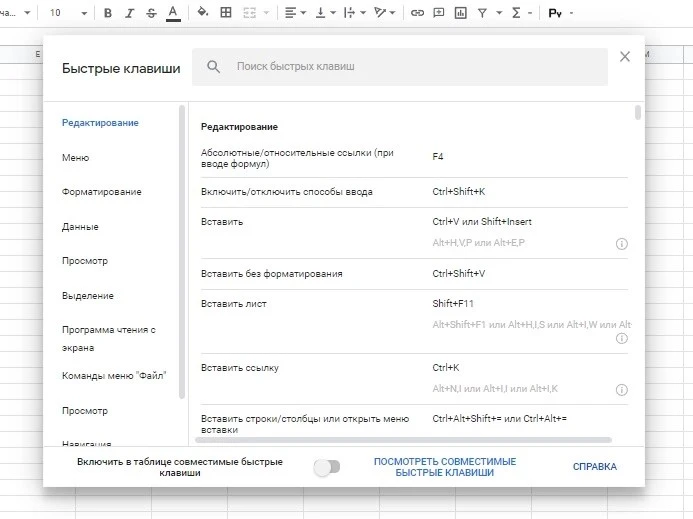Apply strikethrough formatting

151,13
